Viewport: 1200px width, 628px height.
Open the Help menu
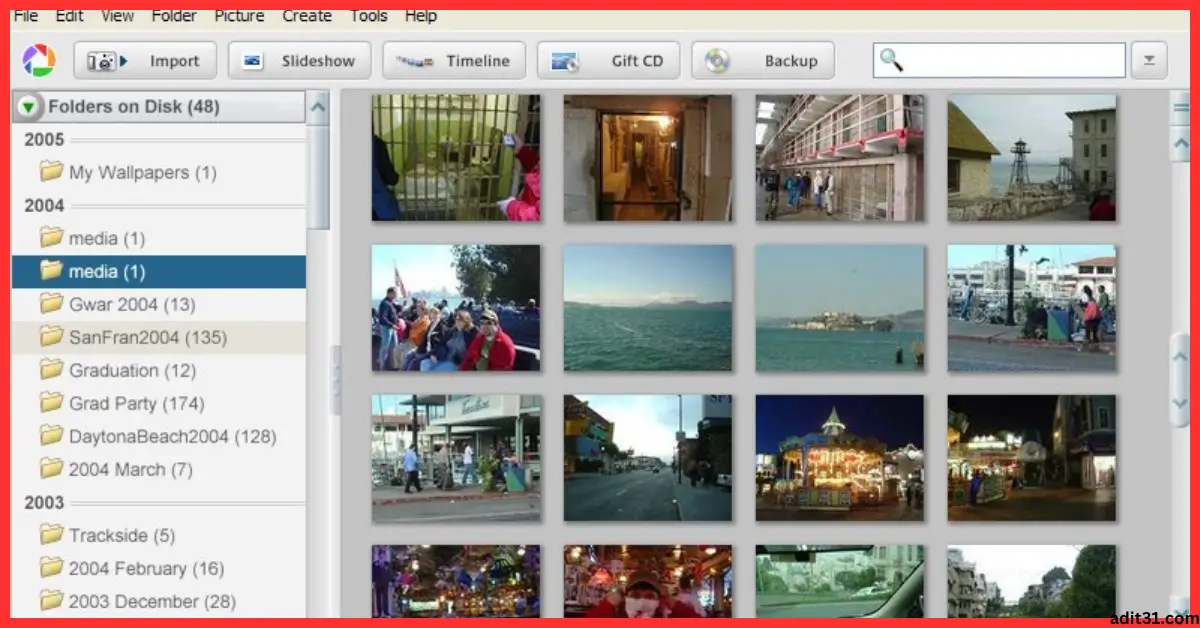coord(421,16)
